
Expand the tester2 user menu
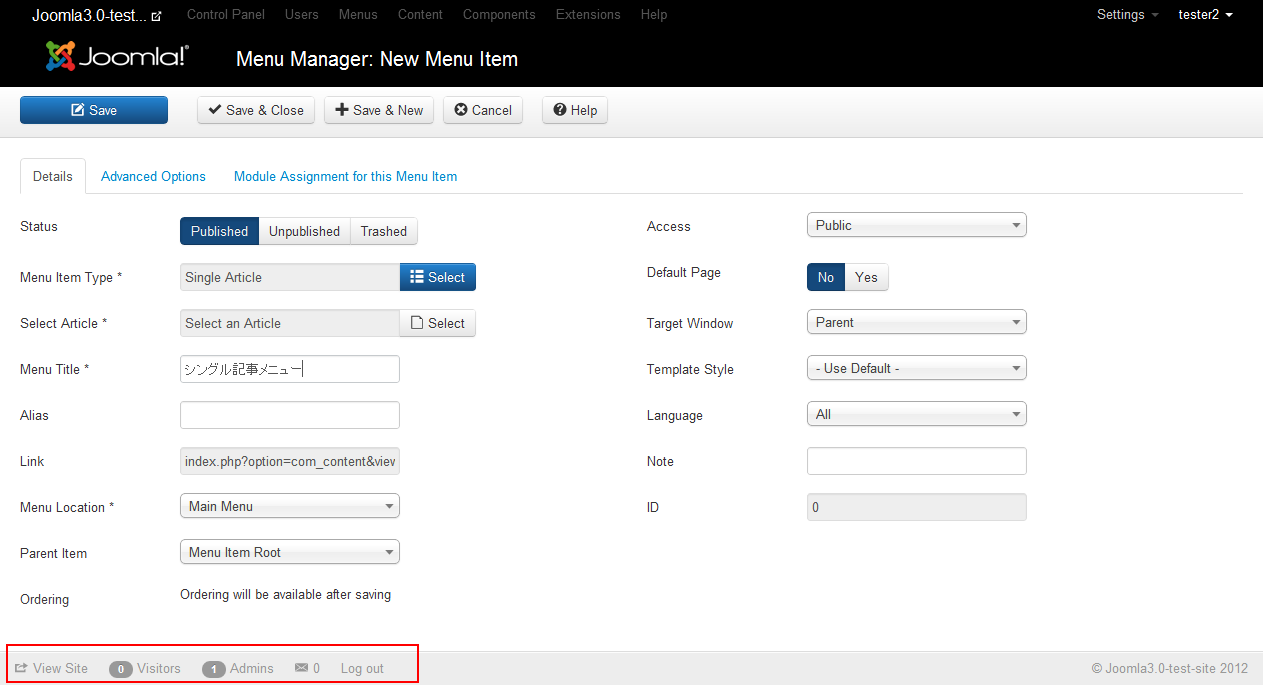pos(1206,15)
